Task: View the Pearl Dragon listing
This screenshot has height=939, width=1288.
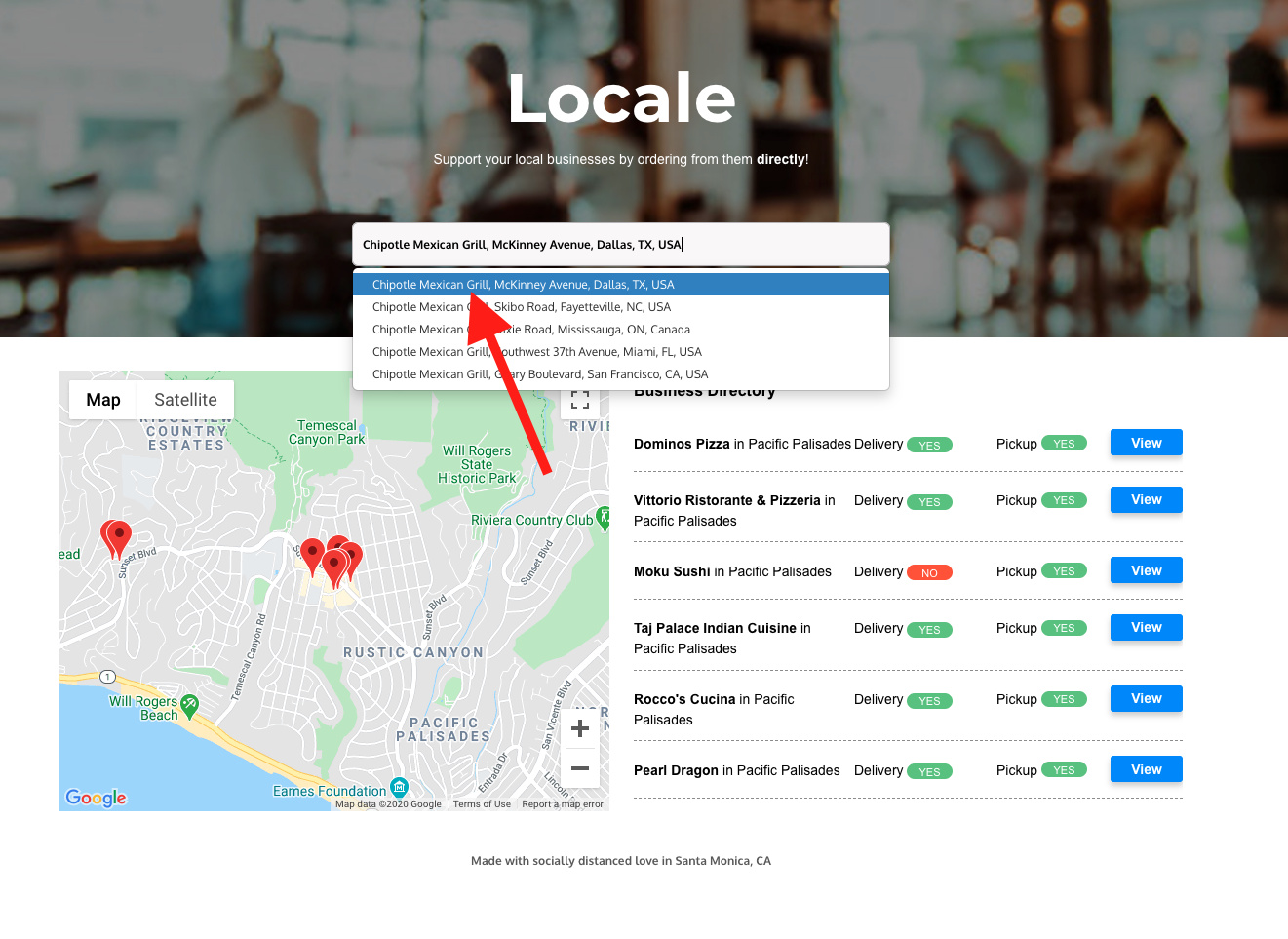Action: tap(1147, 769)
